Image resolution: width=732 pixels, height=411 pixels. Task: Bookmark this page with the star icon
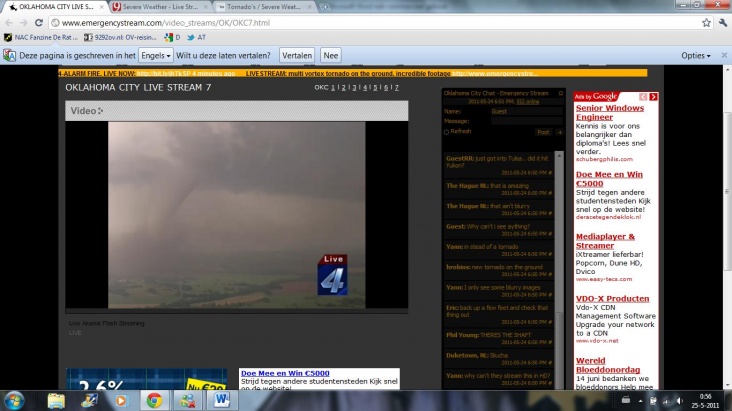[x=706, y=22]
